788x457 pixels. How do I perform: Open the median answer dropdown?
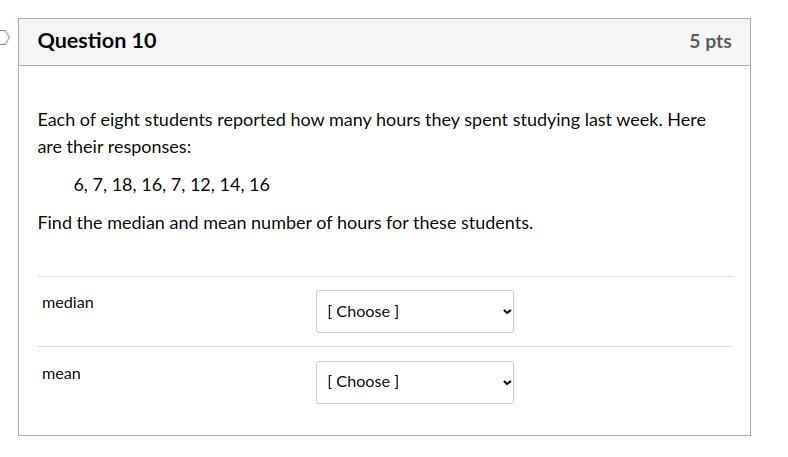point(414,311)
